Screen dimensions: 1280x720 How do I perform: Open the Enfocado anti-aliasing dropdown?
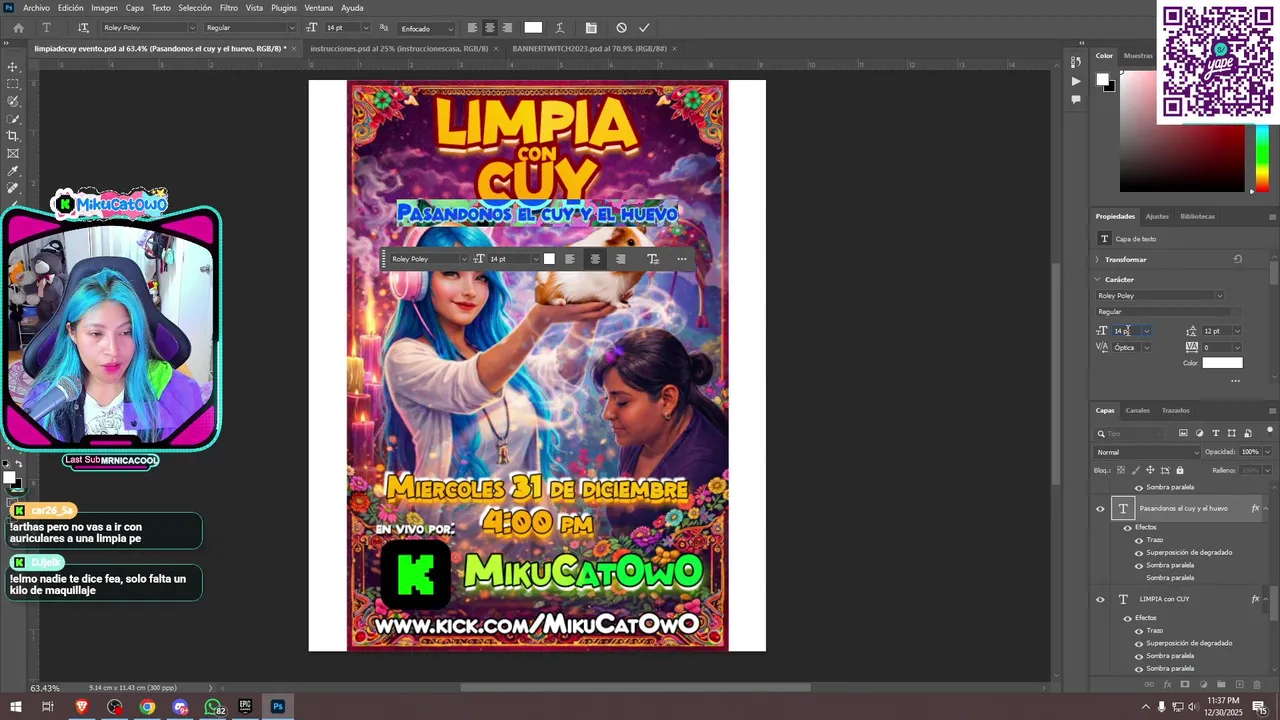426,28
